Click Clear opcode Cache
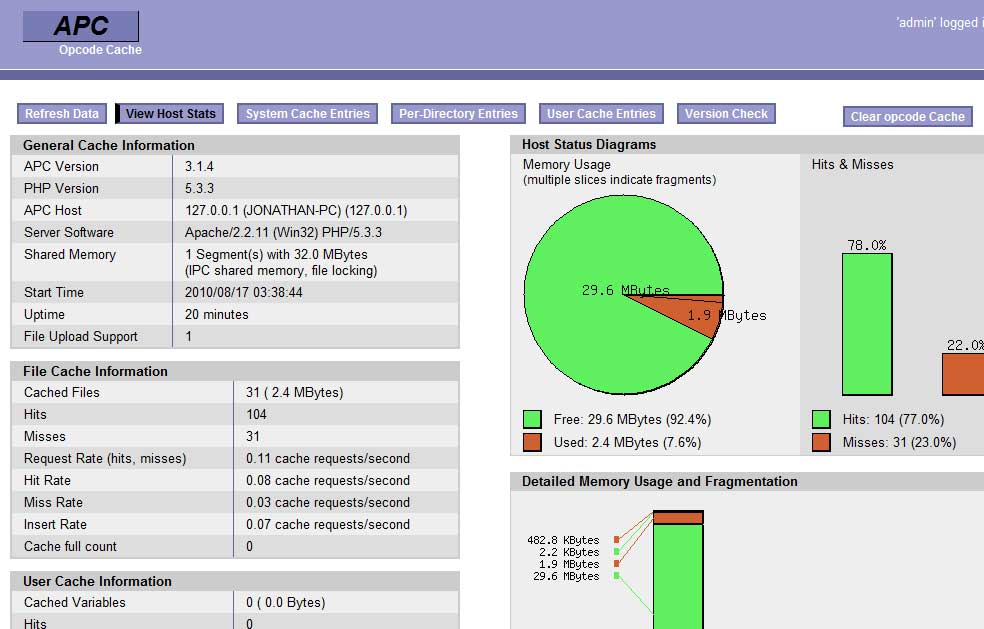The image size is (984, 629). click(906, 116)
